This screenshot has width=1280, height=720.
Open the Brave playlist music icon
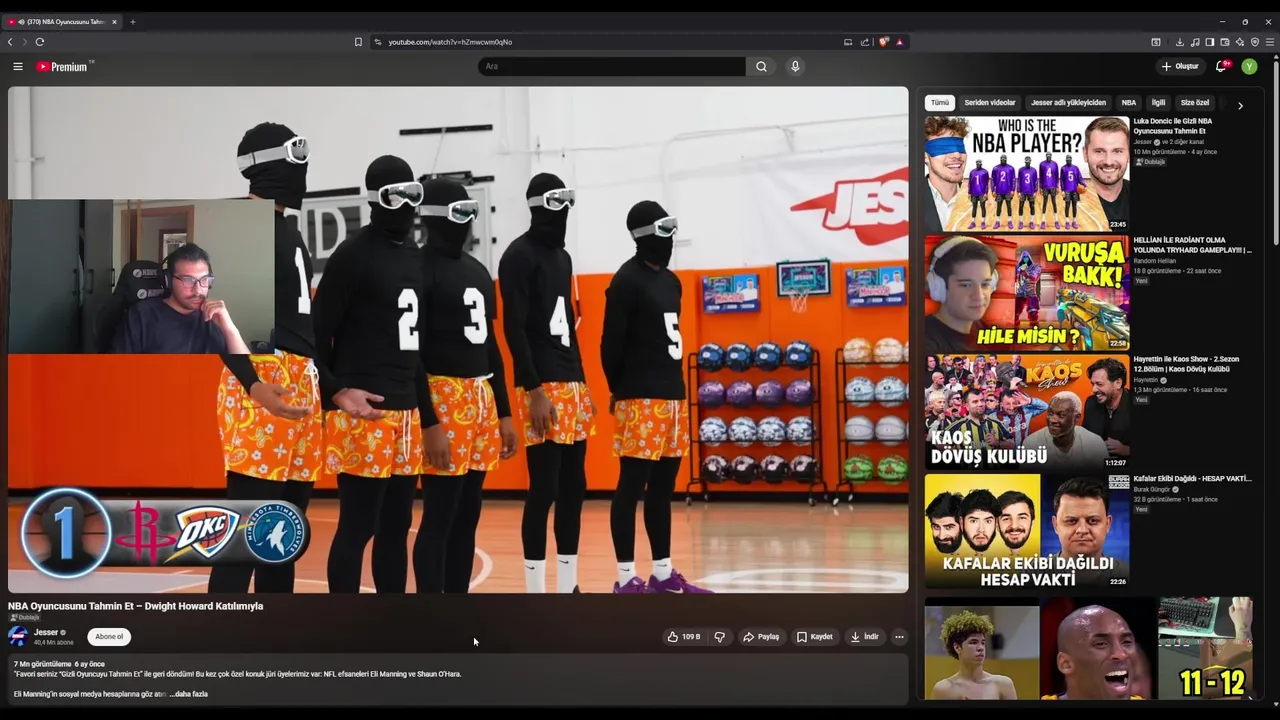point(1195,42)
